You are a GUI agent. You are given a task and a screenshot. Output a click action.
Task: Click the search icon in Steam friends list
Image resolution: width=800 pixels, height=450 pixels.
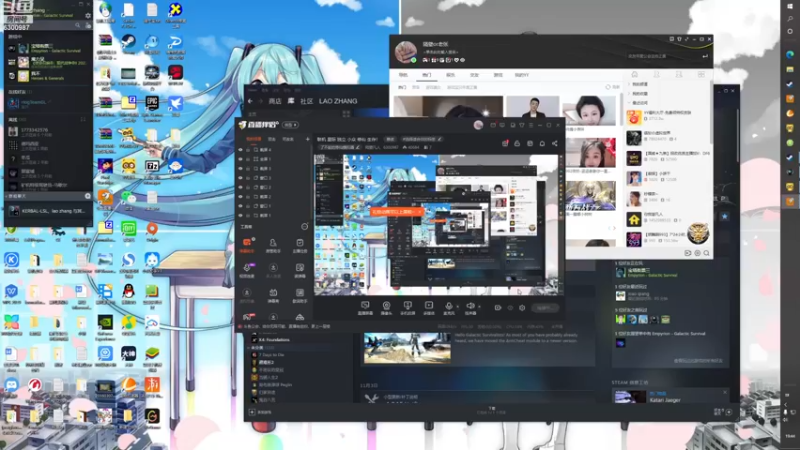coord(78,25)
